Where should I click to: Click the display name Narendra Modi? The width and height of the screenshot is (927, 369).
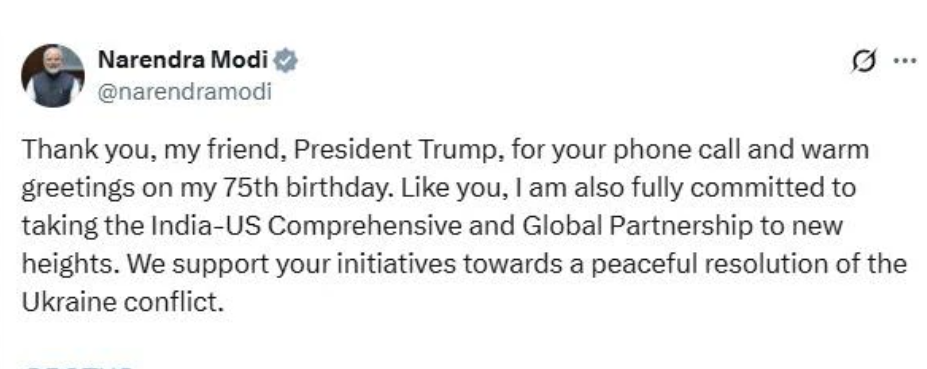click(x=183, y=60)
